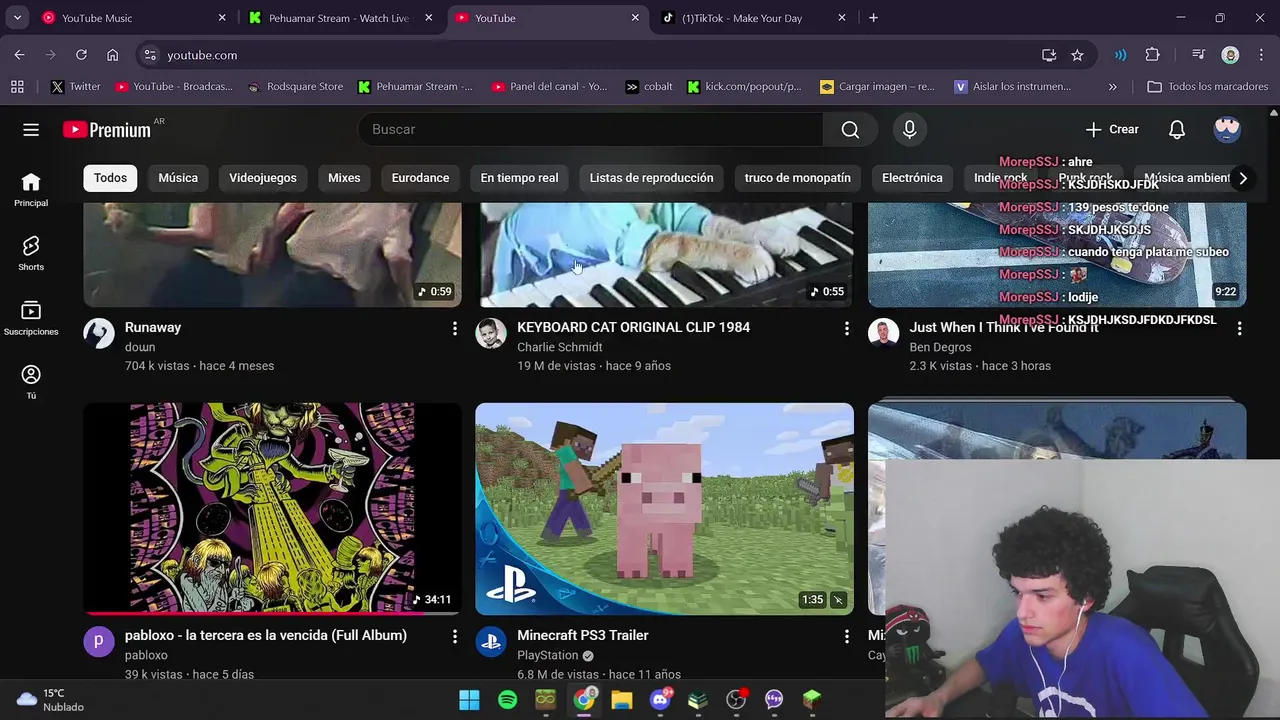Click the browser home button
This screenshot has width=1280, height=720.
coord(112,55)
